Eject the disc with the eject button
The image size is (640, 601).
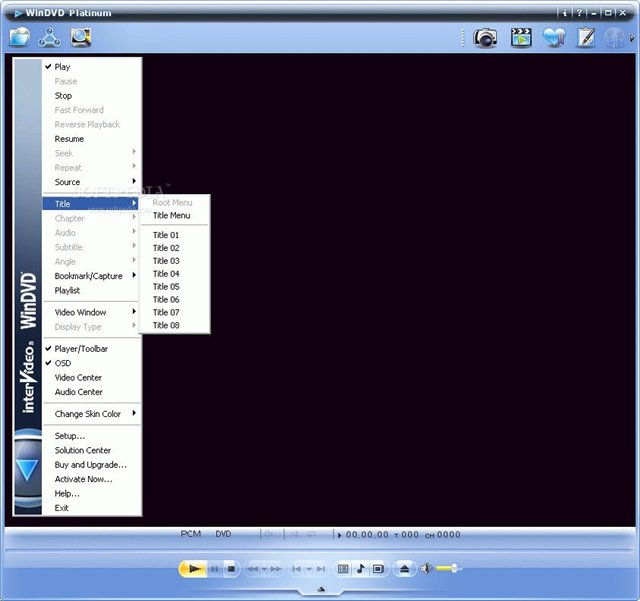click(404, 569)
